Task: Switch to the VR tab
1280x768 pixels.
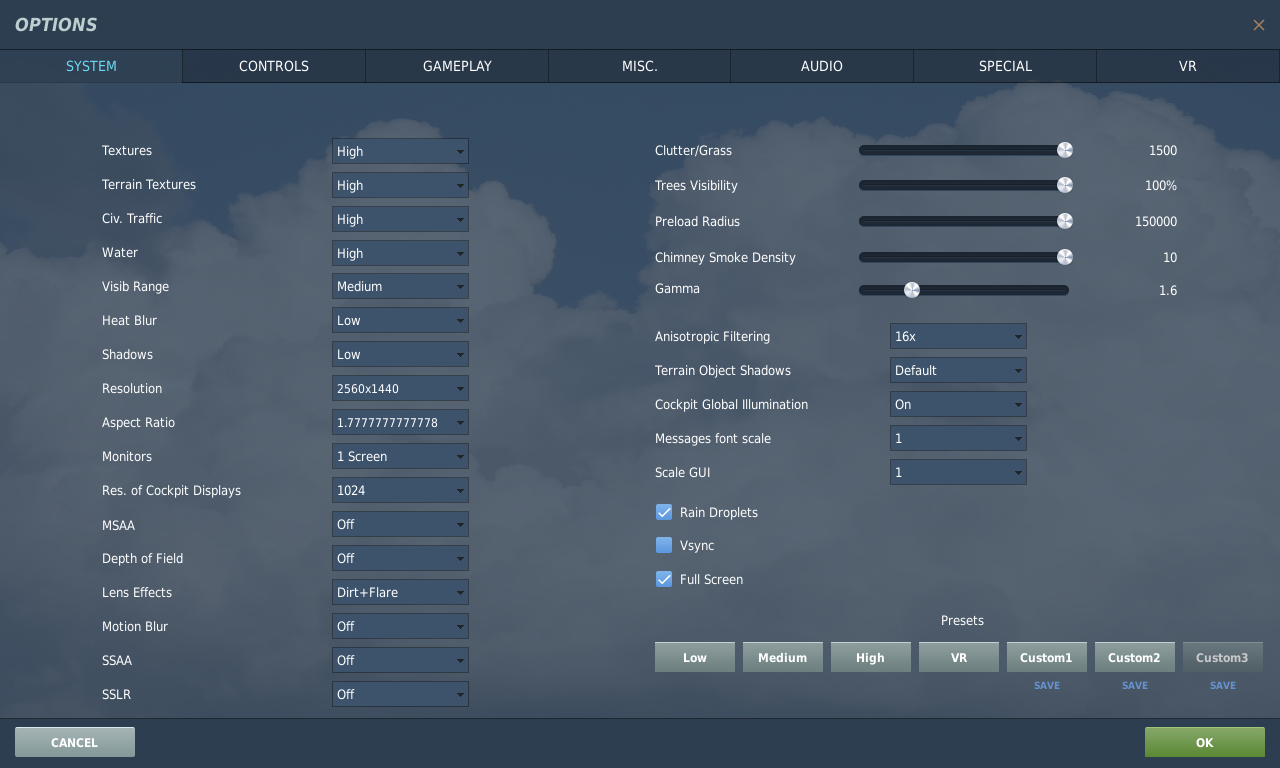Action: [1188, 66]
